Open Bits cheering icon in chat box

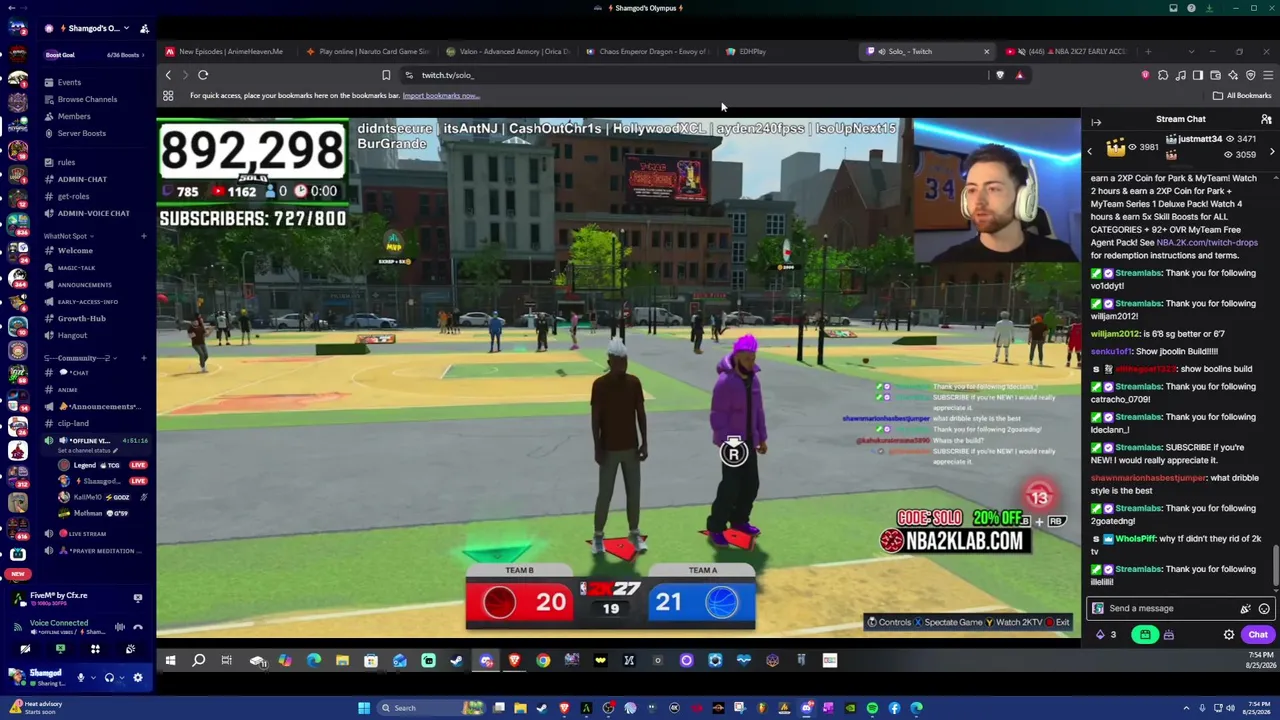point(1245,608)
